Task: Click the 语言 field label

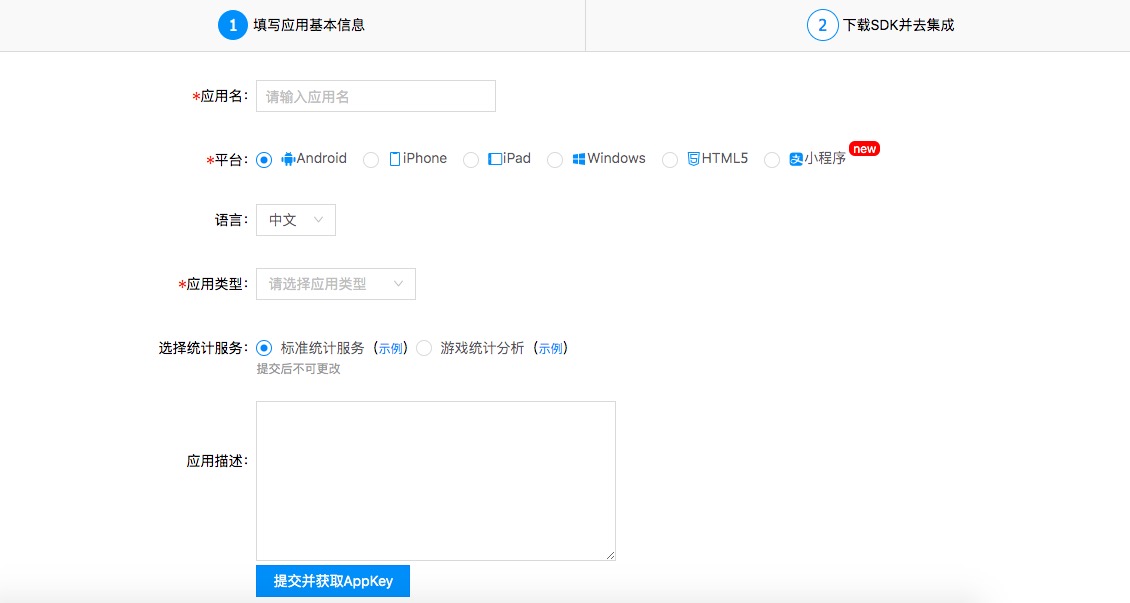Action: 231,220
